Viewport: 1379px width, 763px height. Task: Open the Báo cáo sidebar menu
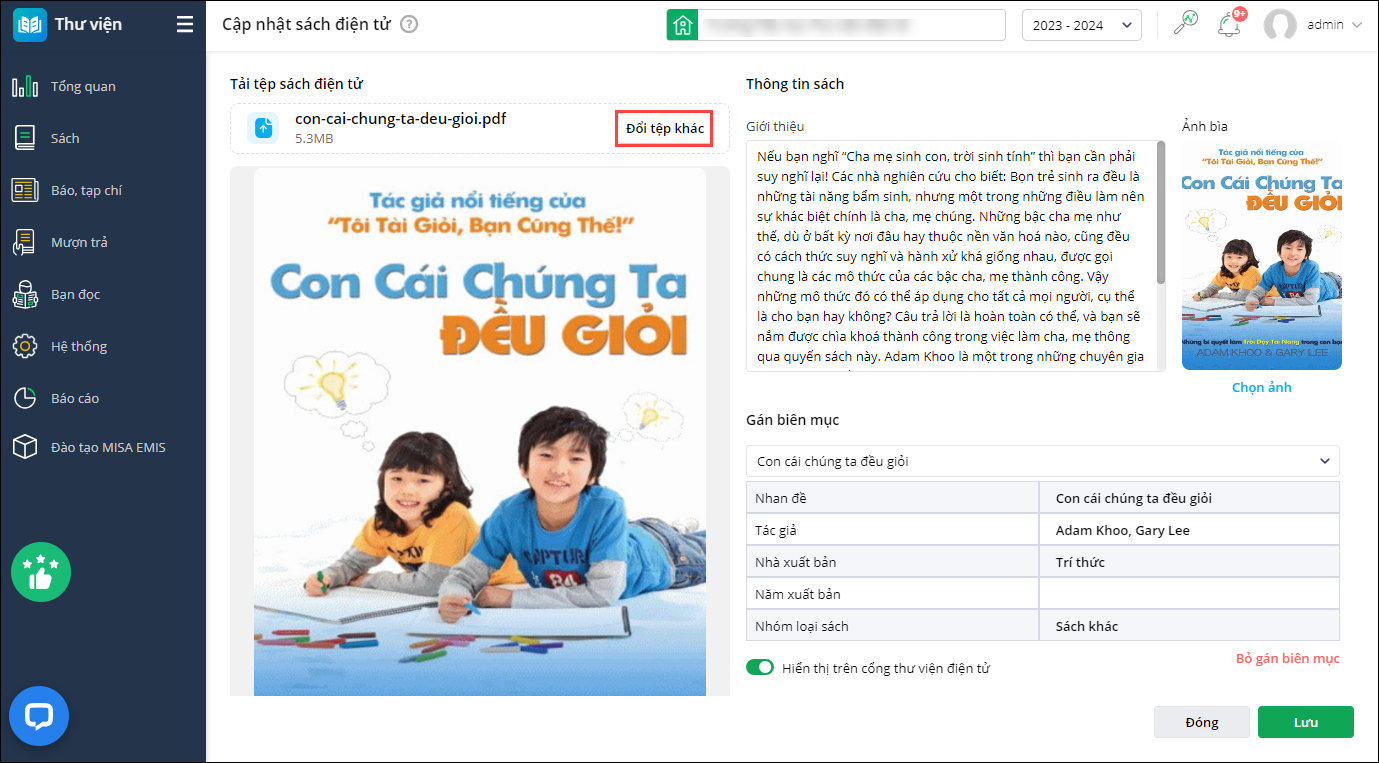(75, 398)
